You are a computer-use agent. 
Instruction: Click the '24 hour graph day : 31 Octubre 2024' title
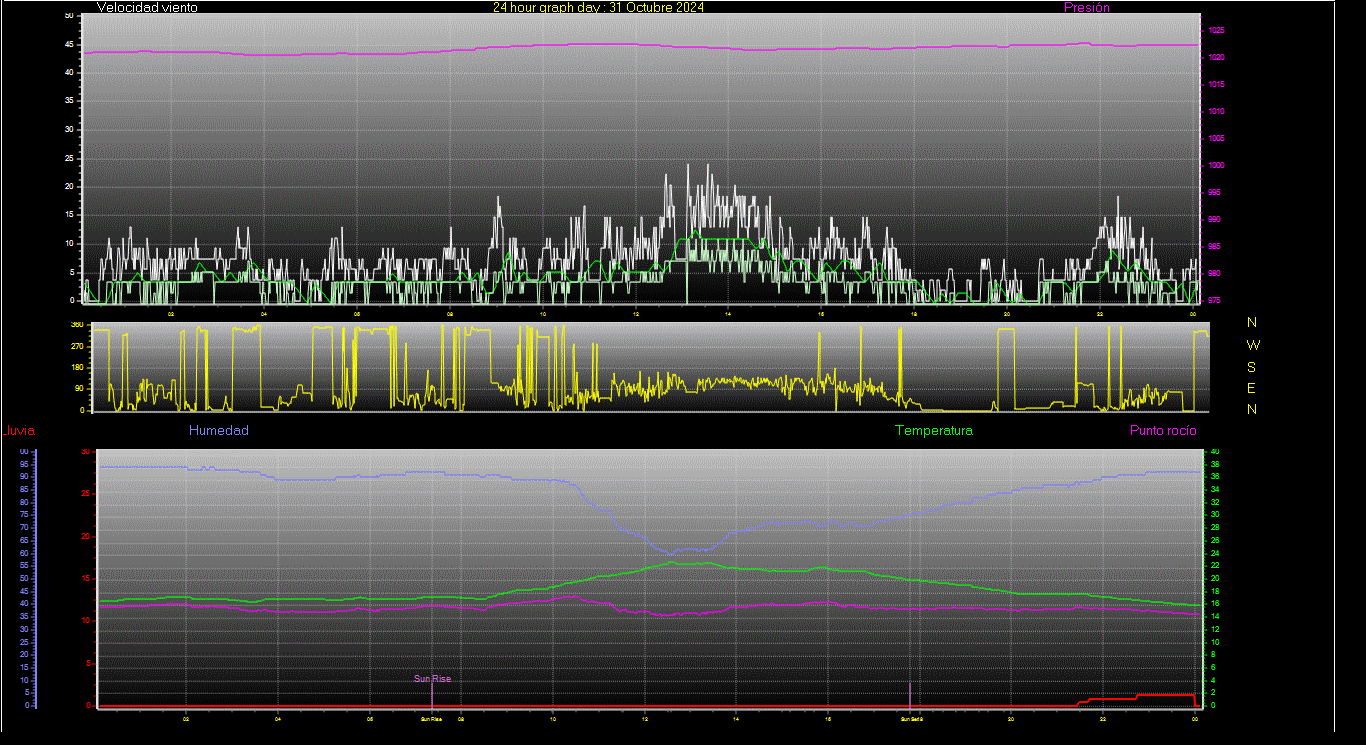598,7
